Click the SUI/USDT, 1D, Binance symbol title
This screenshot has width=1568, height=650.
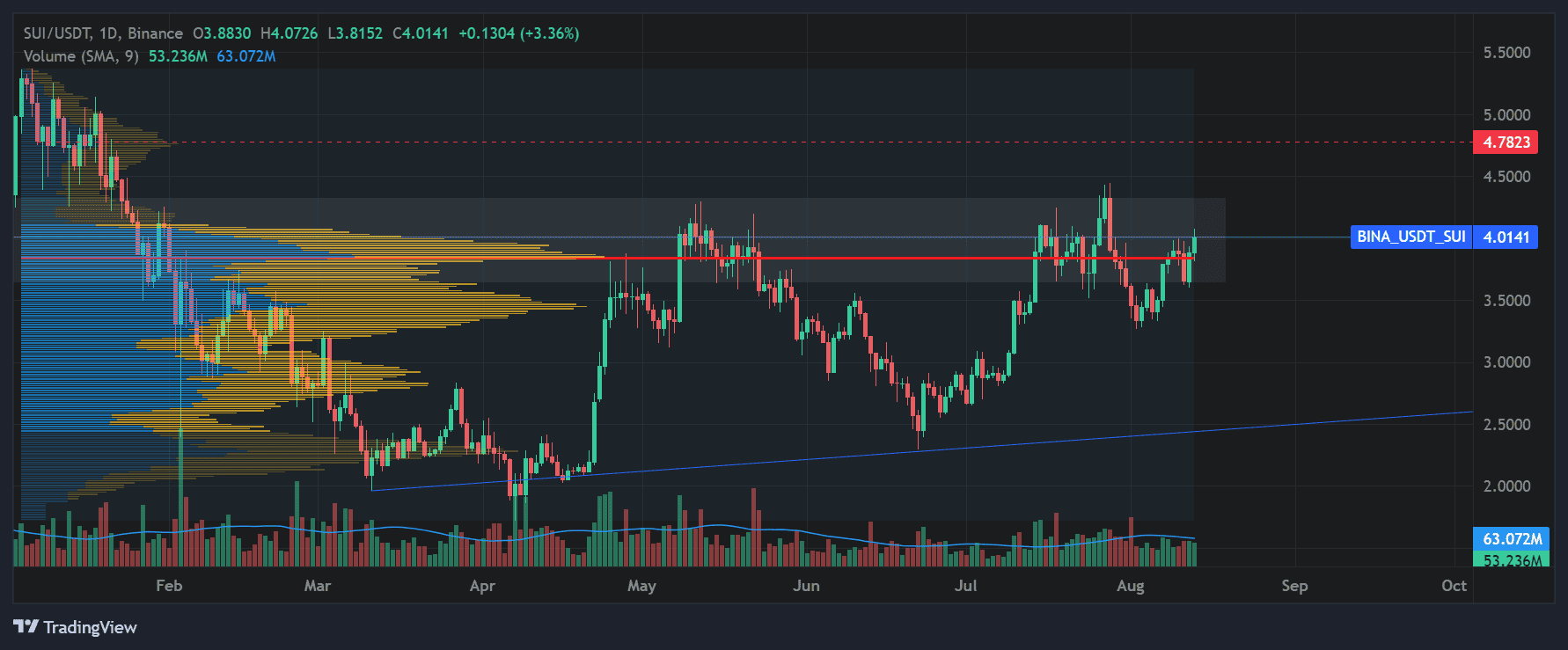pos(103,33)
